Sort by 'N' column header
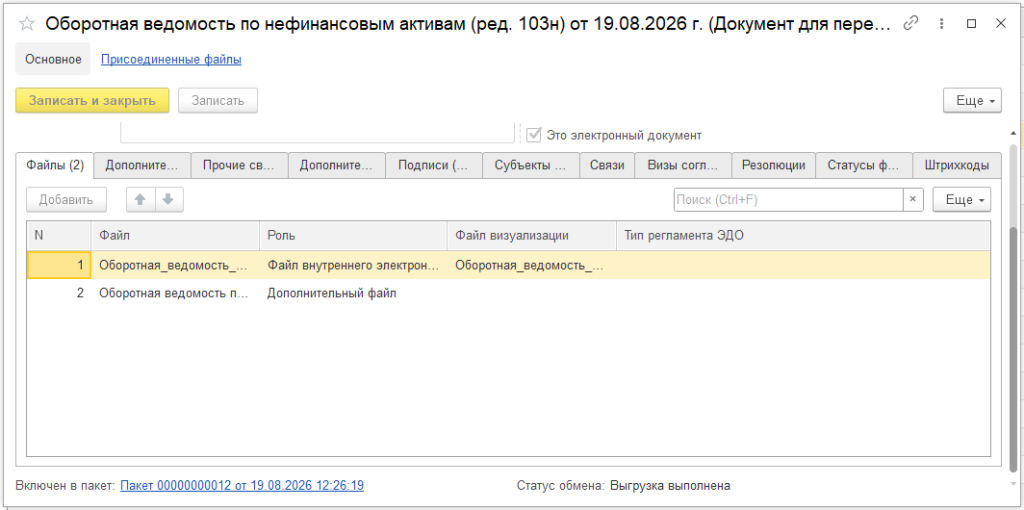This screenshot has height=510, width=1024. coord(59,236)
